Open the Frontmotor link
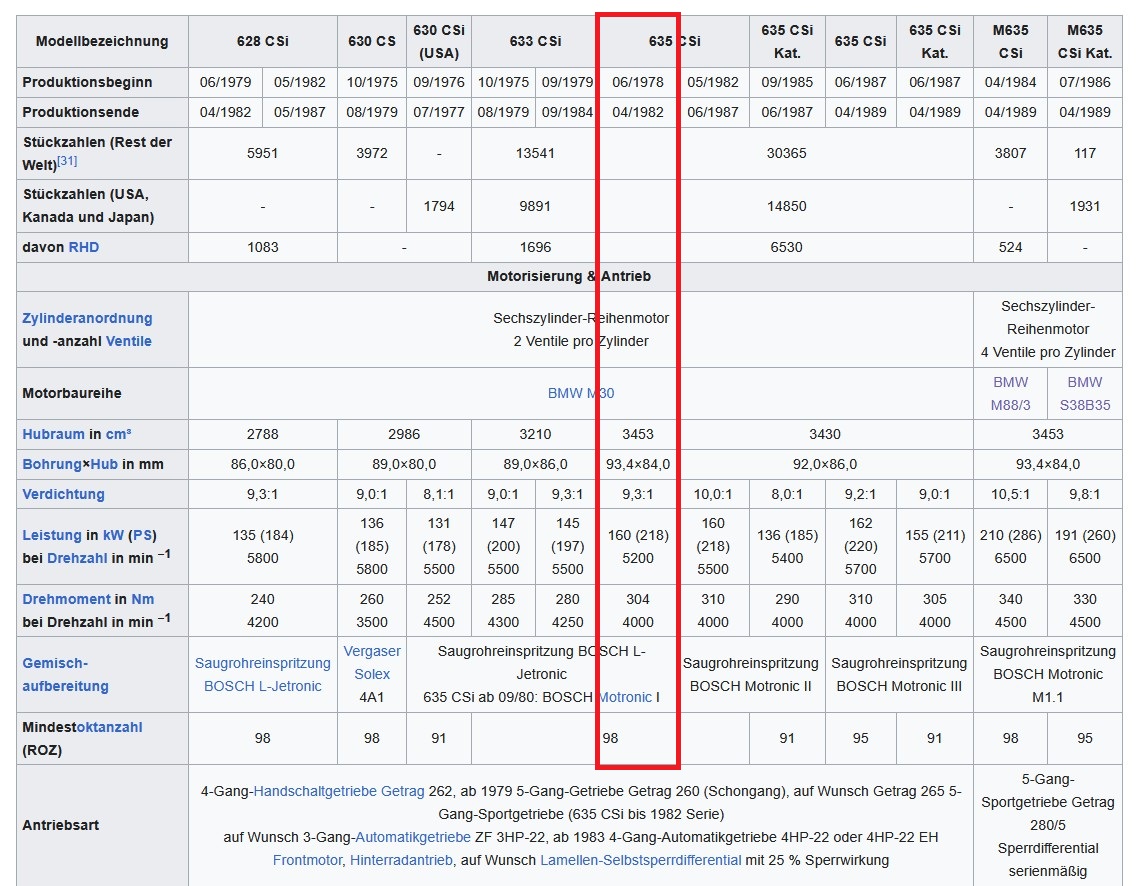The height and width of the screenshot is (886, 1141). [306, 860]
